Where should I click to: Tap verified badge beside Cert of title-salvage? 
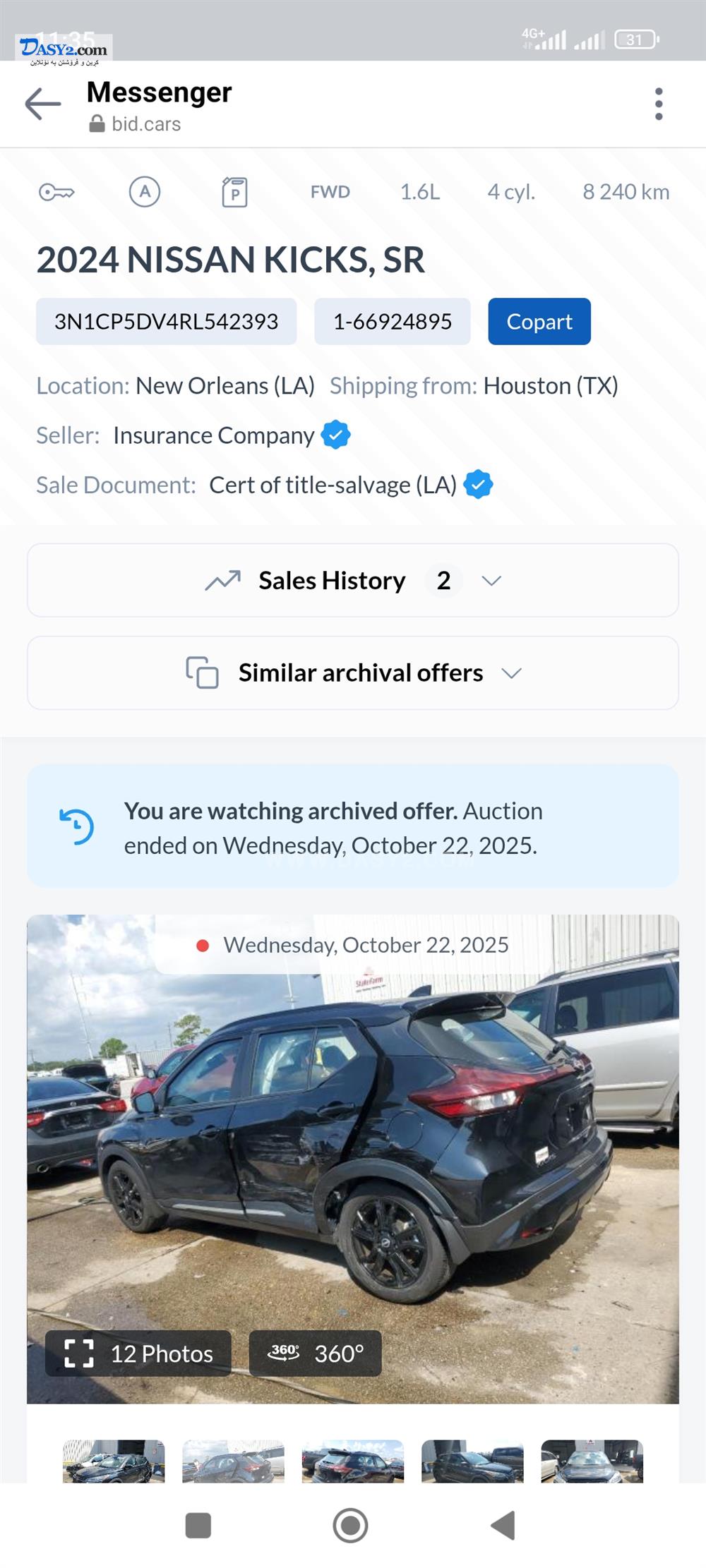click(x=478, y=485)
